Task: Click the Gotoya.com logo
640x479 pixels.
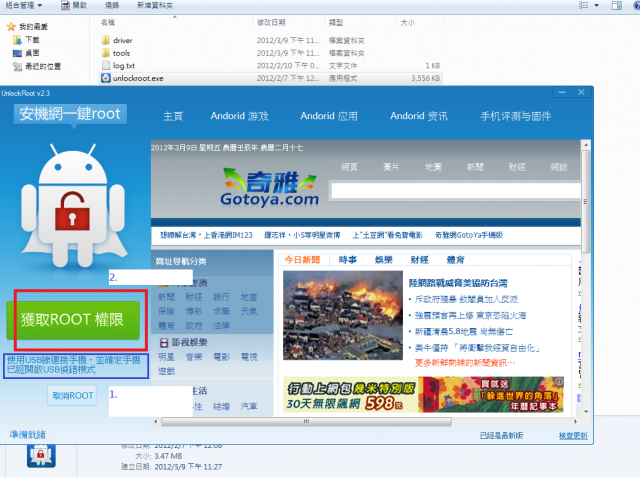Action: (269, 187)
